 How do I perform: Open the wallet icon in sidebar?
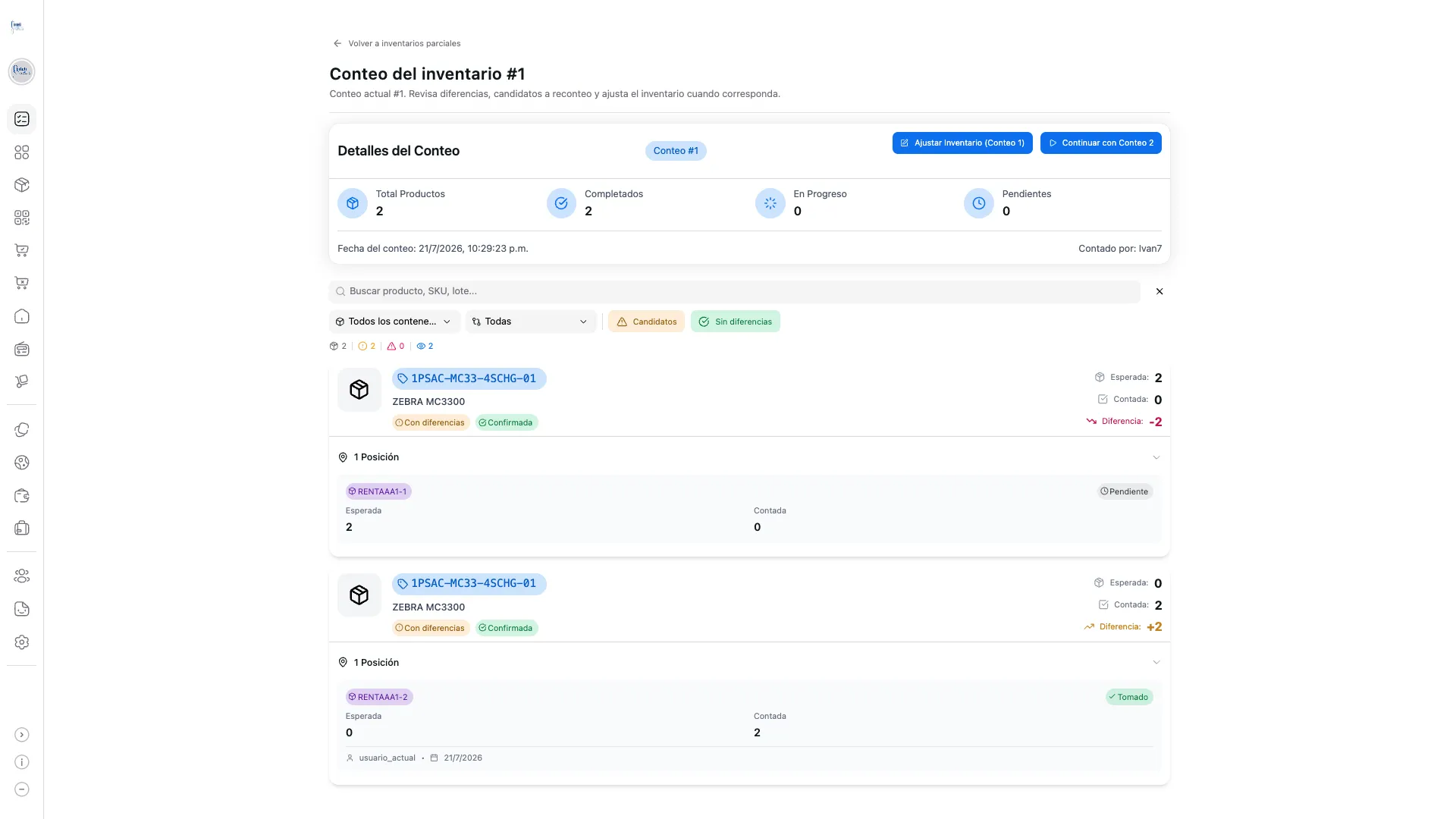click(22, 495)
